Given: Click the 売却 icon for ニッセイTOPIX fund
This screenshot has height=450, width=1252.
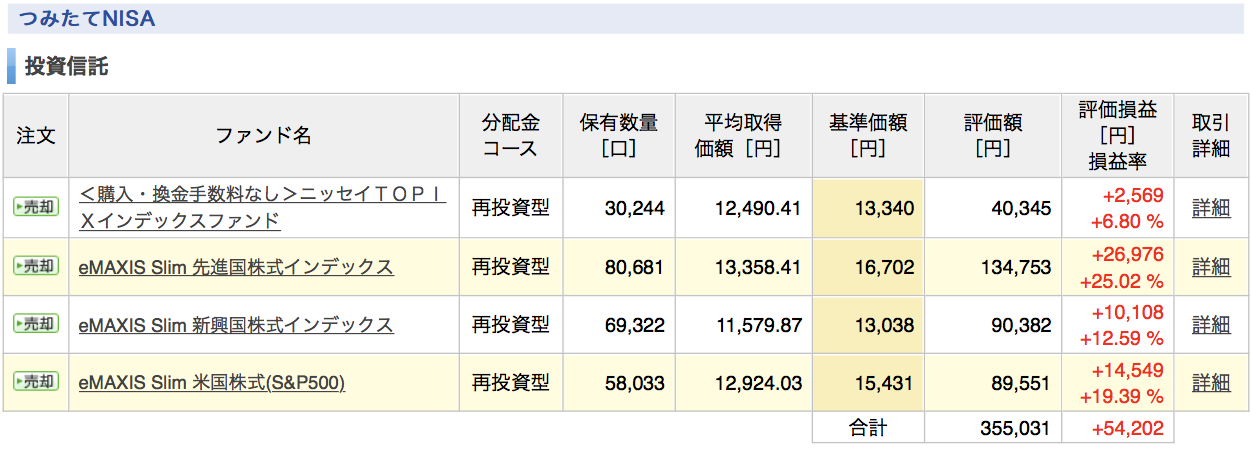Looking at the screenshot, I should coord(36,207).
